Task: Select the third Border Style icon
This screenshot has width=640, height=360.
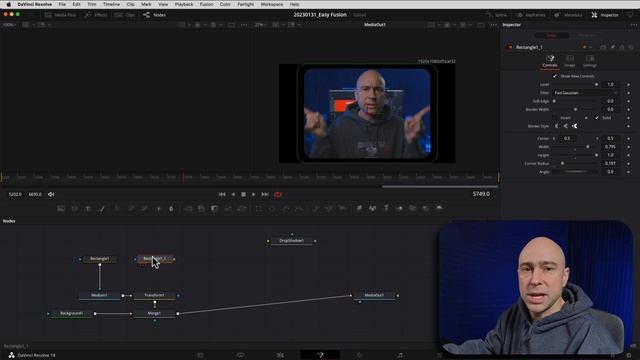Action: (x=574, y=126)
